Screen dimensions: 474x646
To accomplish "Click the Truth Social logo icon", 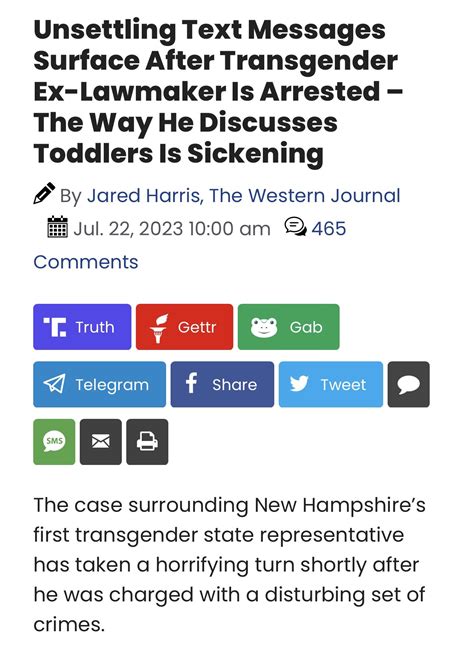I will pyautogui.click(x=55, y=327).
